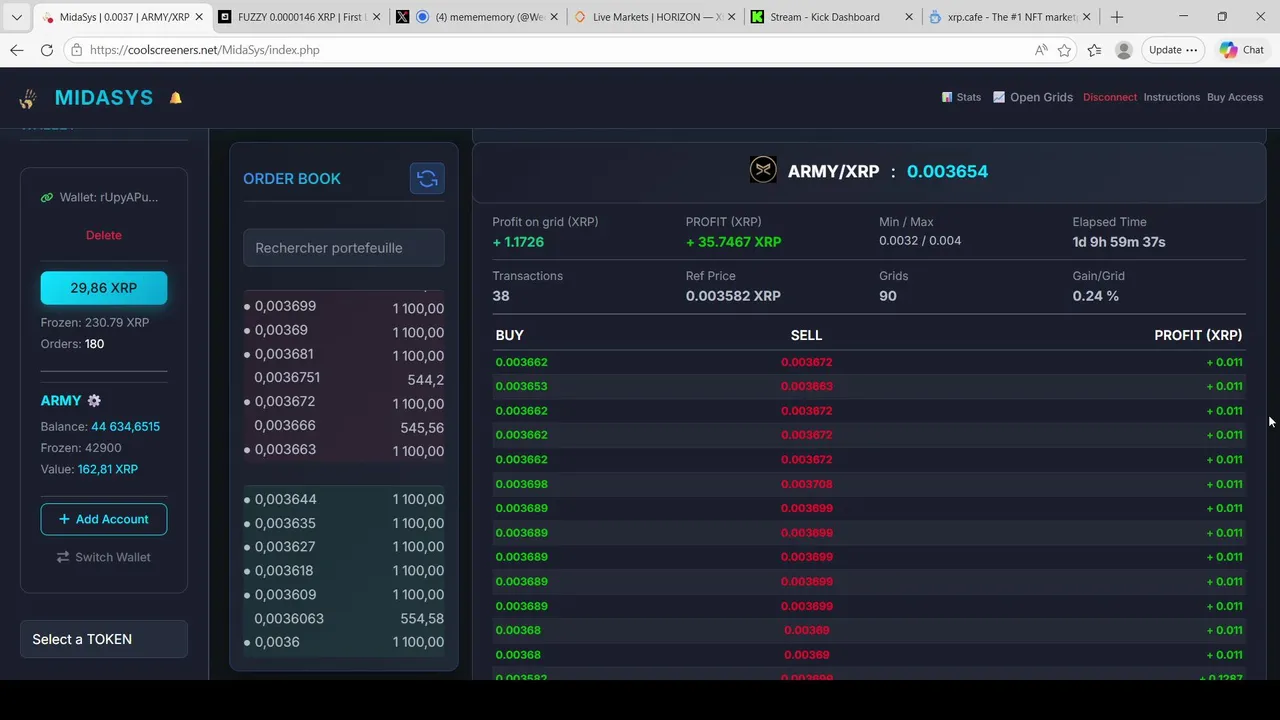This screenshot has height=720, width=1280.
Task: Open the read aloud icon
Action: [x=1041, y=50]
